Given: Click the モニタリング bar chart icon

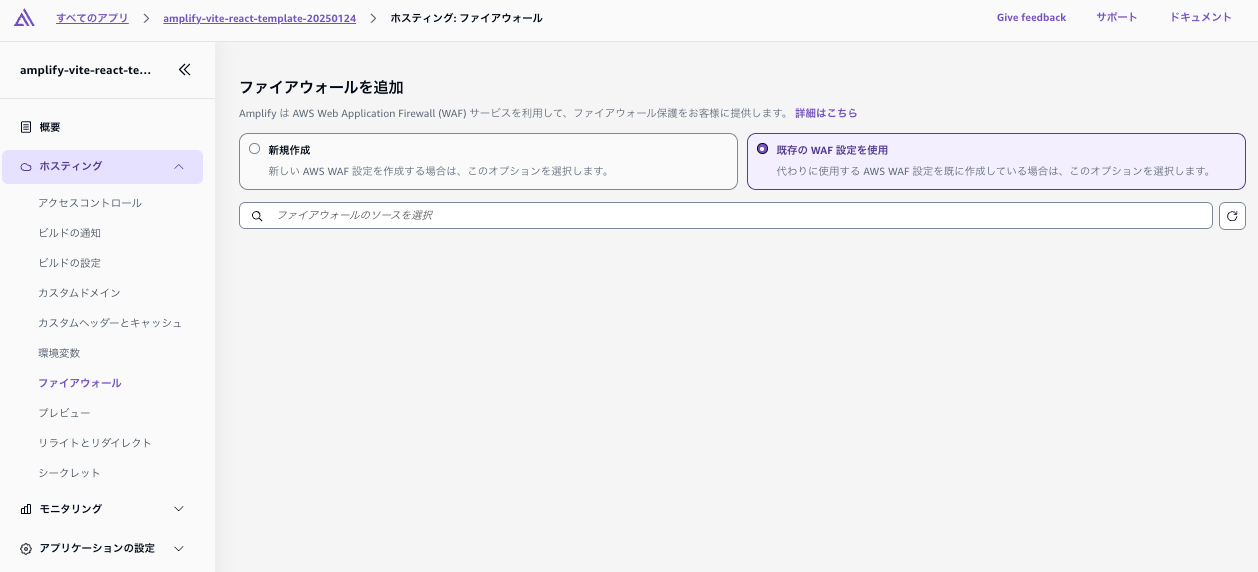Looking at the screenshot, I should coord(26,509).
